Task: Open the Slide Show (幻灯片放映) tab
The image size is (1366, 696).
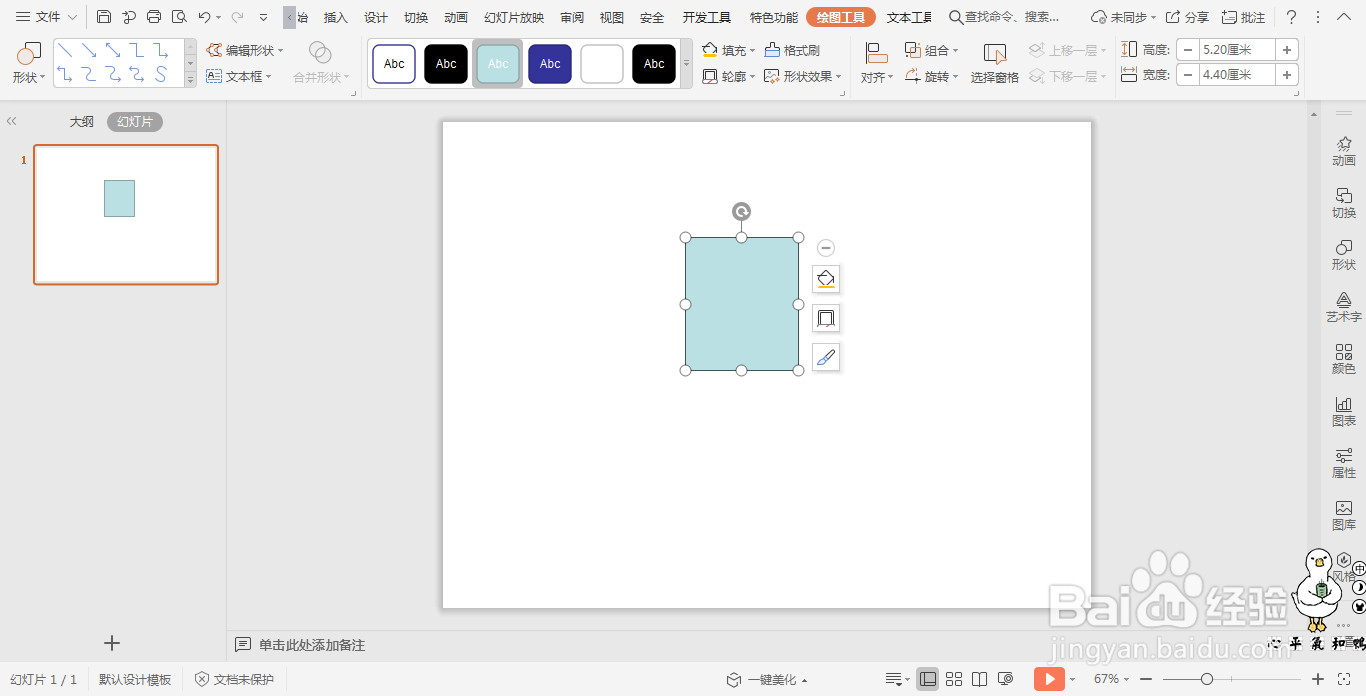Action: coord(514,18)
